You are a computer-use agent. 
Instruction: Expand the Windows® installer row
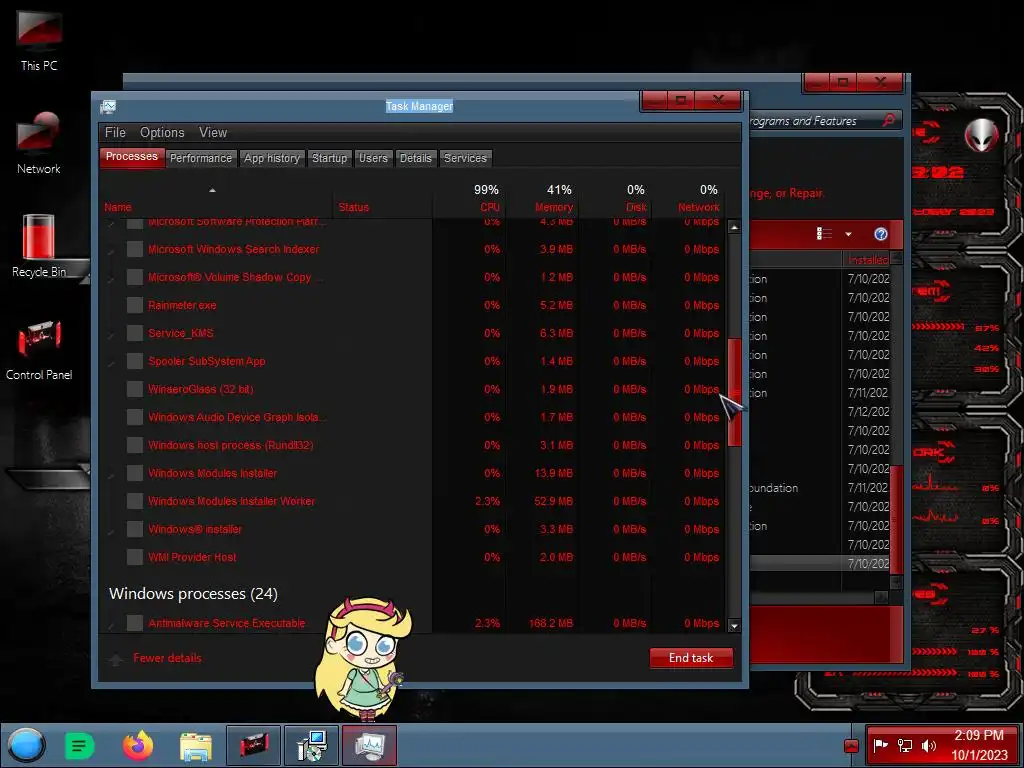click(112, 530)
